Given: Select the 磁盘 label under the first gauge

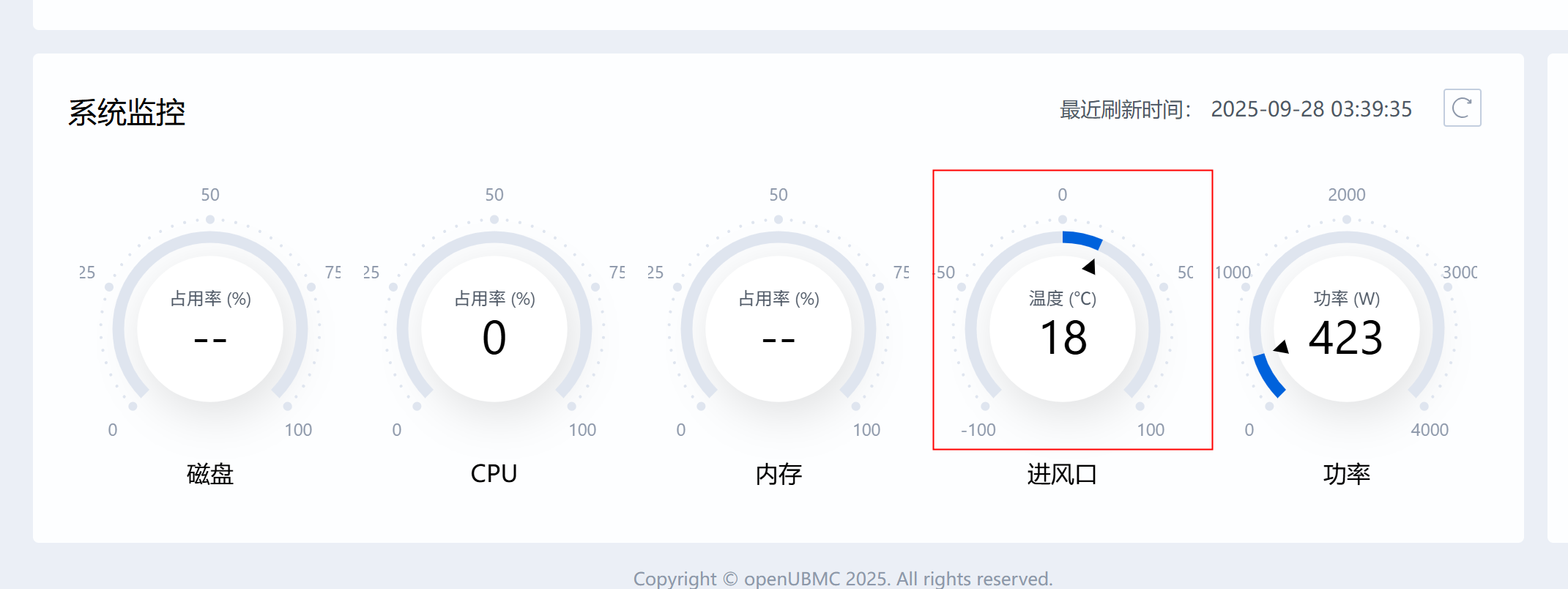Looking at the screenshot, I should (x=210, y=474).
